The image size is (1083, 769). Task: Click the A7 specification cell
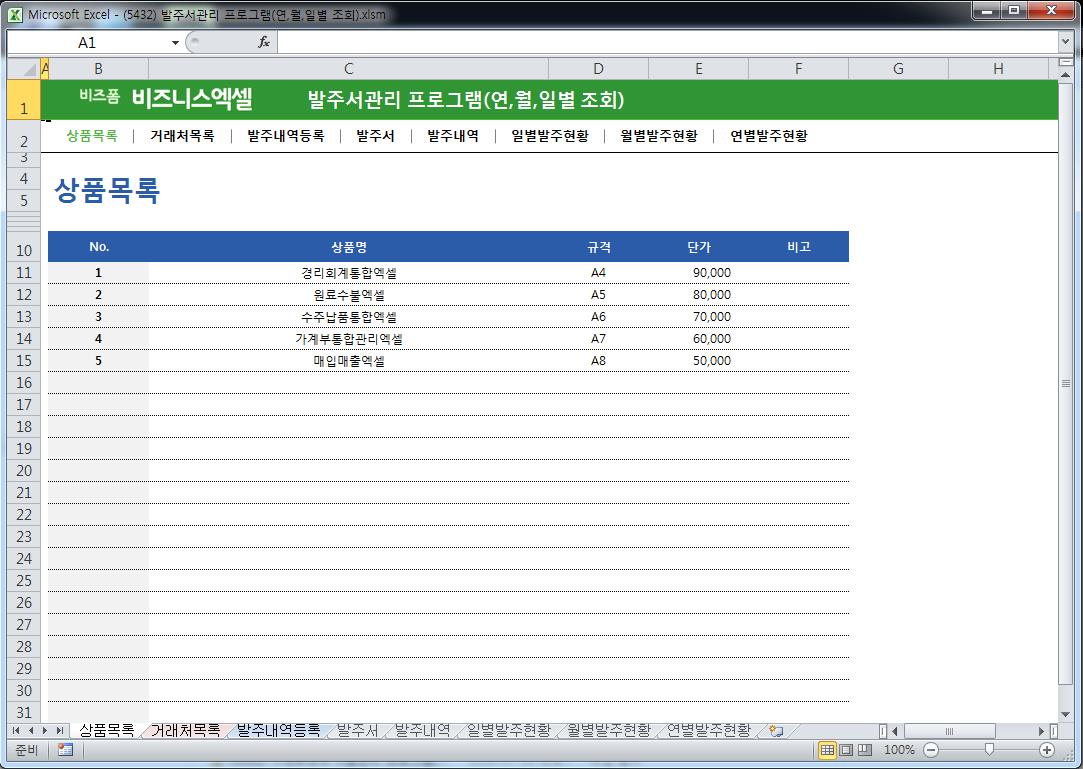click(598, 339)
